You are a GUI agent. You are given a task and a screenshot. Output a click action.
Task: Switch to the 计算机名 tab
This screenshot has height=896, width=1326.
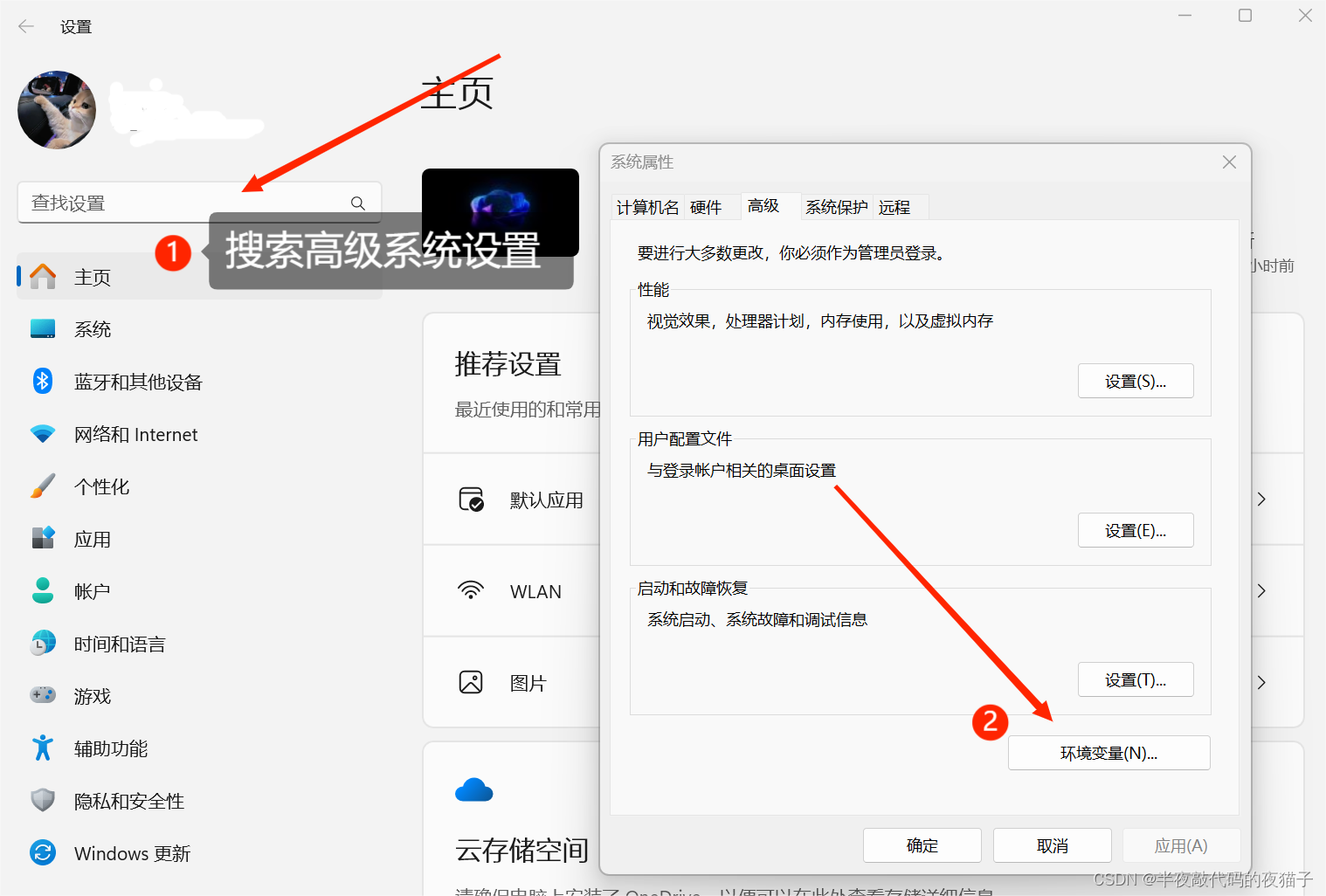click(647, 207)
